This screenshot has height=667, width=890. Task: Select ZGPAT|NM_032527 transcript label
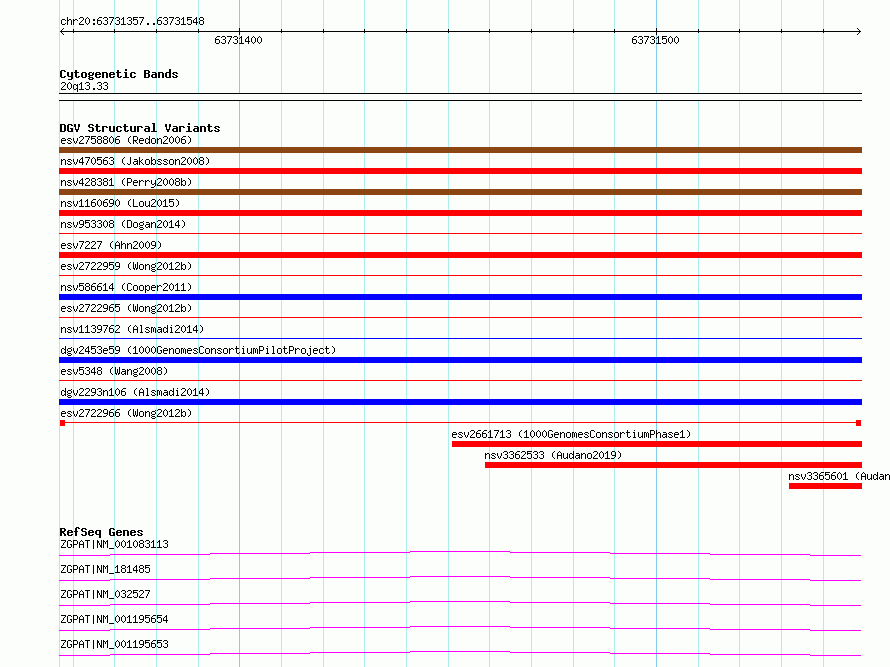click(x=105, y=594)
